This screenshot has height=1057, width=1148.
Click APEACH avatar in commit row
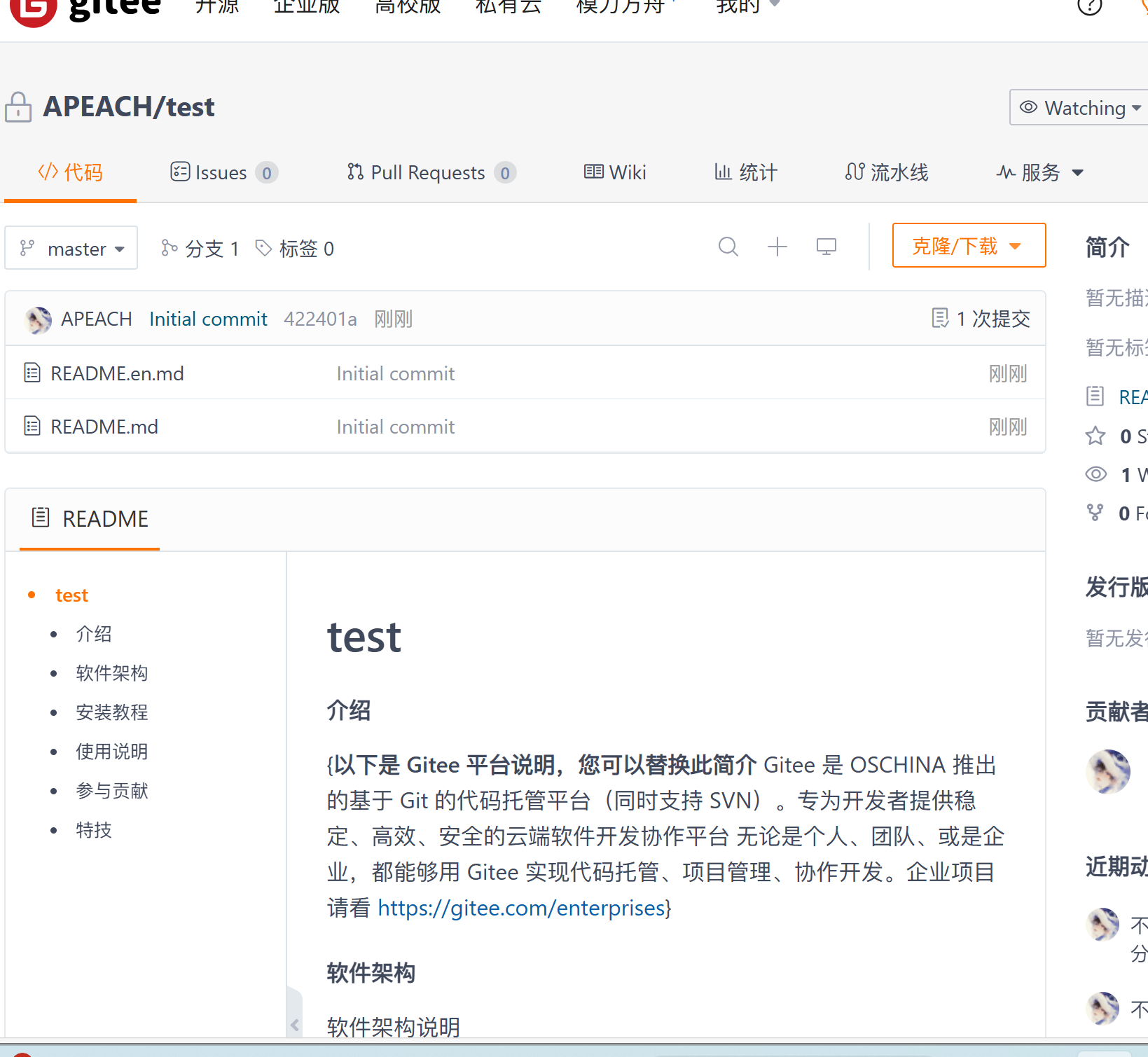38,320
